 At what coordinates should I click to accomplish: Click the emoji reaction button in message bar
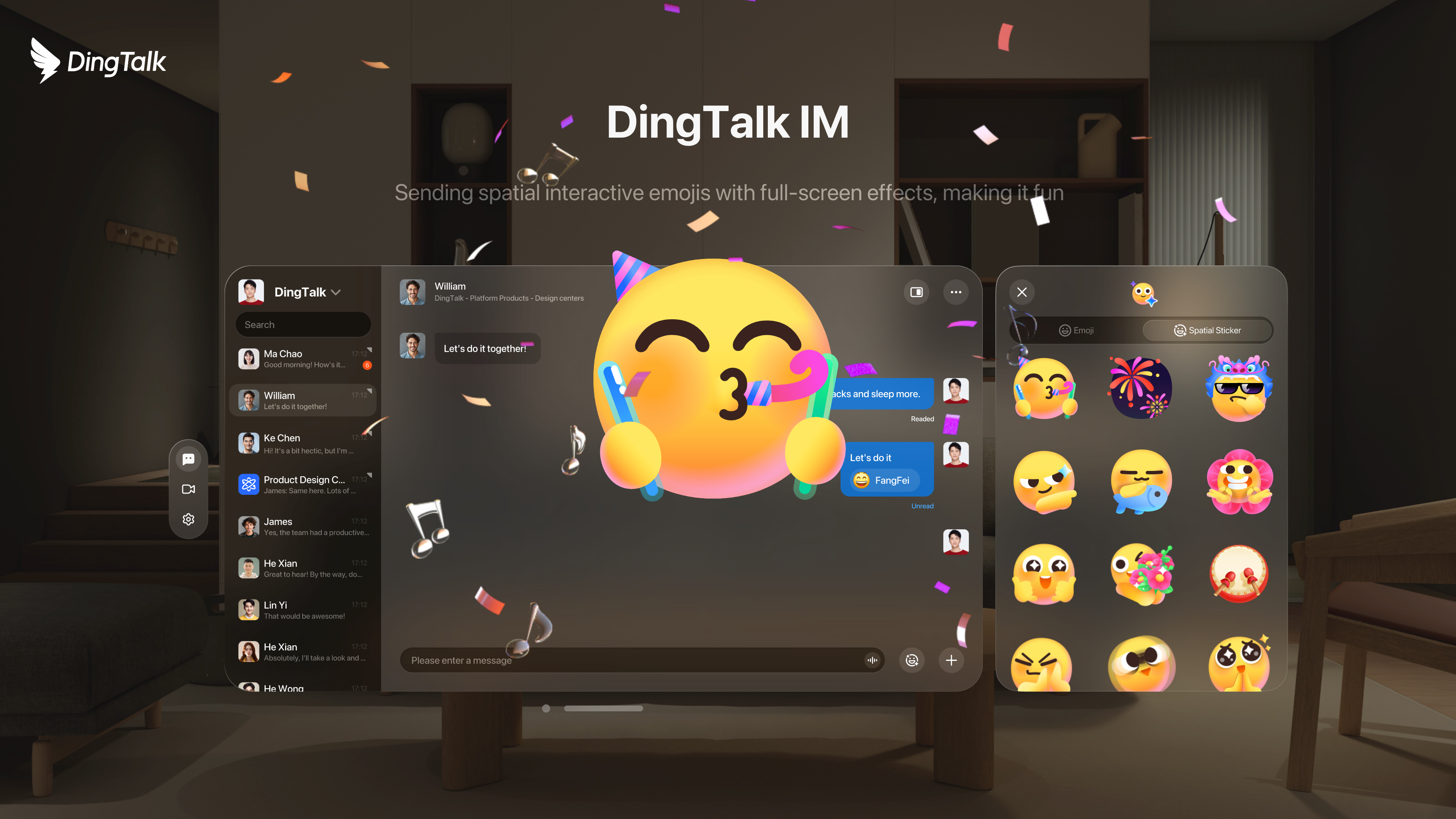click(911, 660)
